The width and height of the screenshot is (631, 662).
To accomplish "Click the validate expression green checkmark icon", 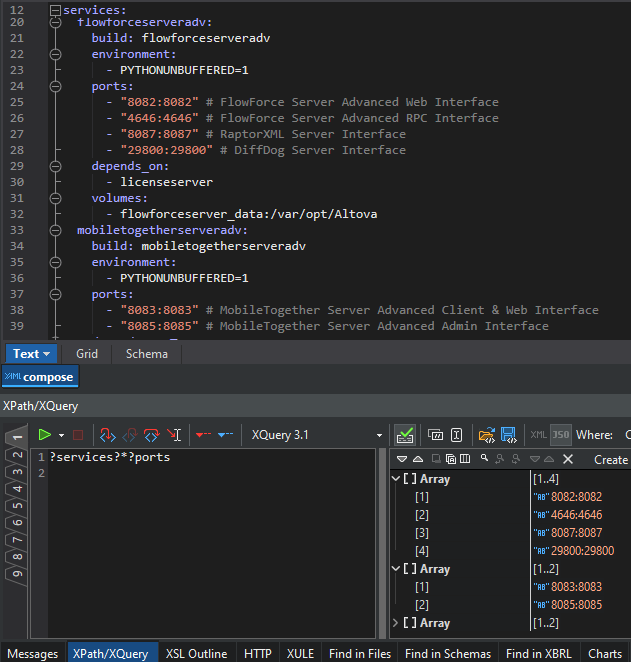I will point(405,435).
